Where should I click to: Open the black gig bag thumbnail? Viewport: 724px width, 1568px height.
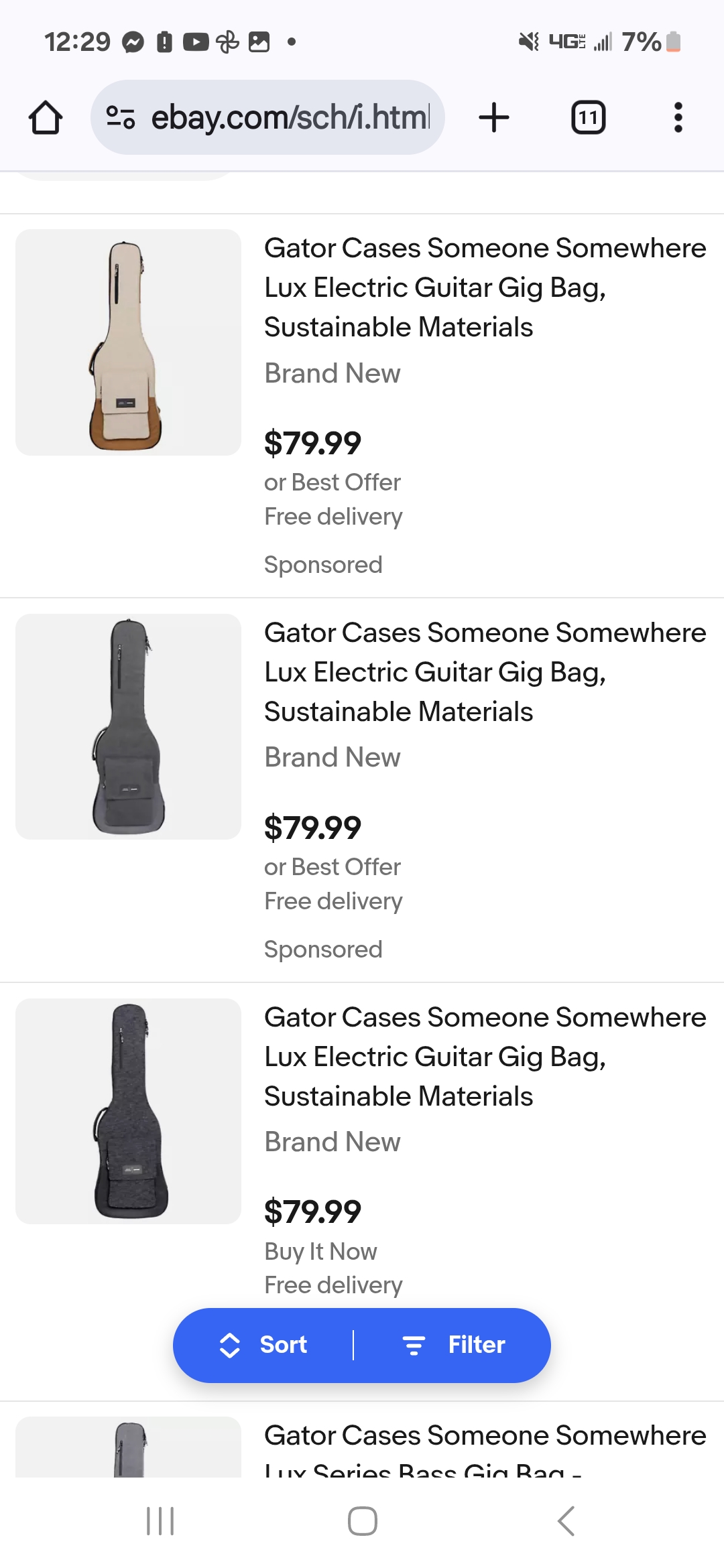point(128,1111)
